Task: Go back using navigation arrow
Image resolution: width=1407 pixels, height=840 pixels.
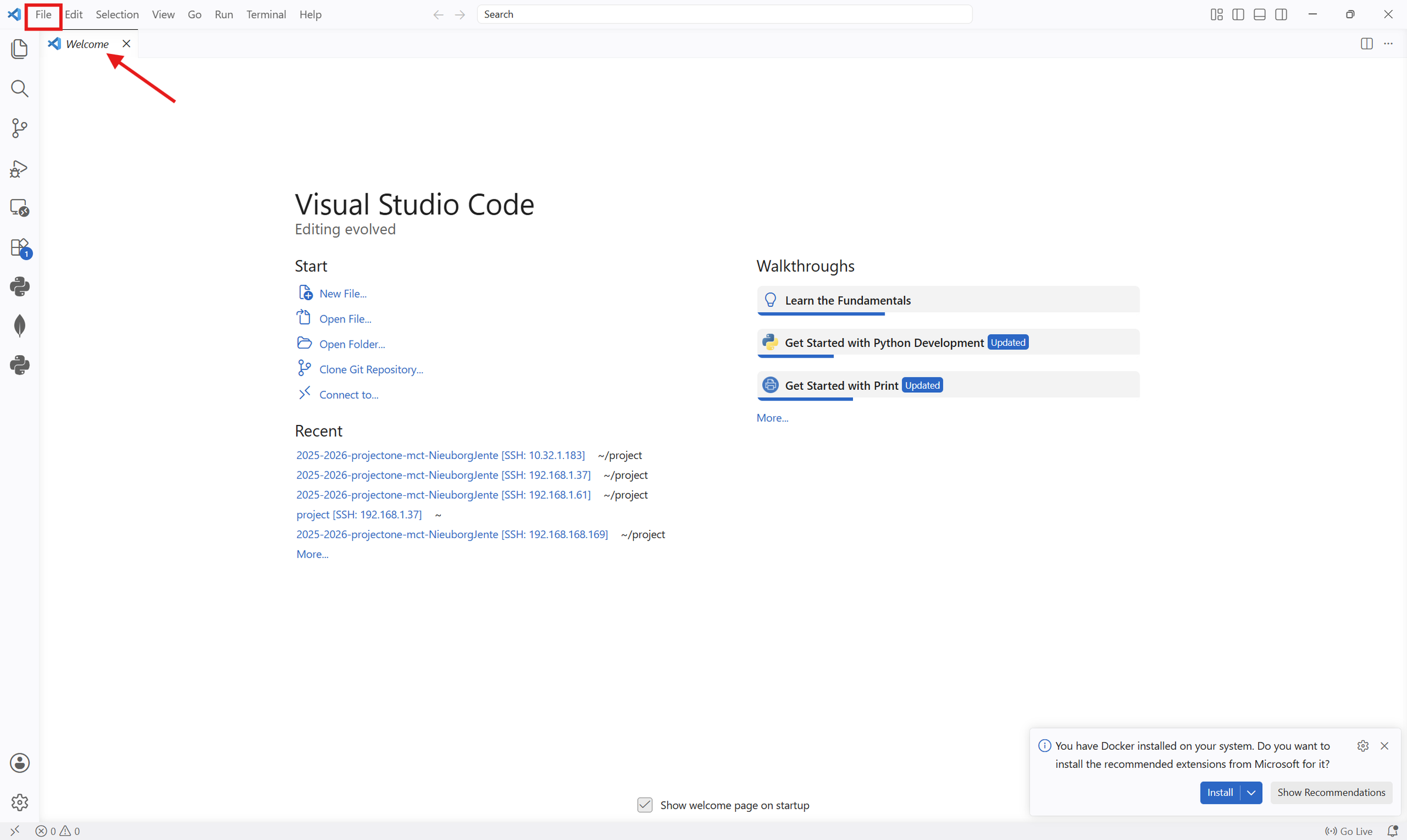Action: pos(438,15)
